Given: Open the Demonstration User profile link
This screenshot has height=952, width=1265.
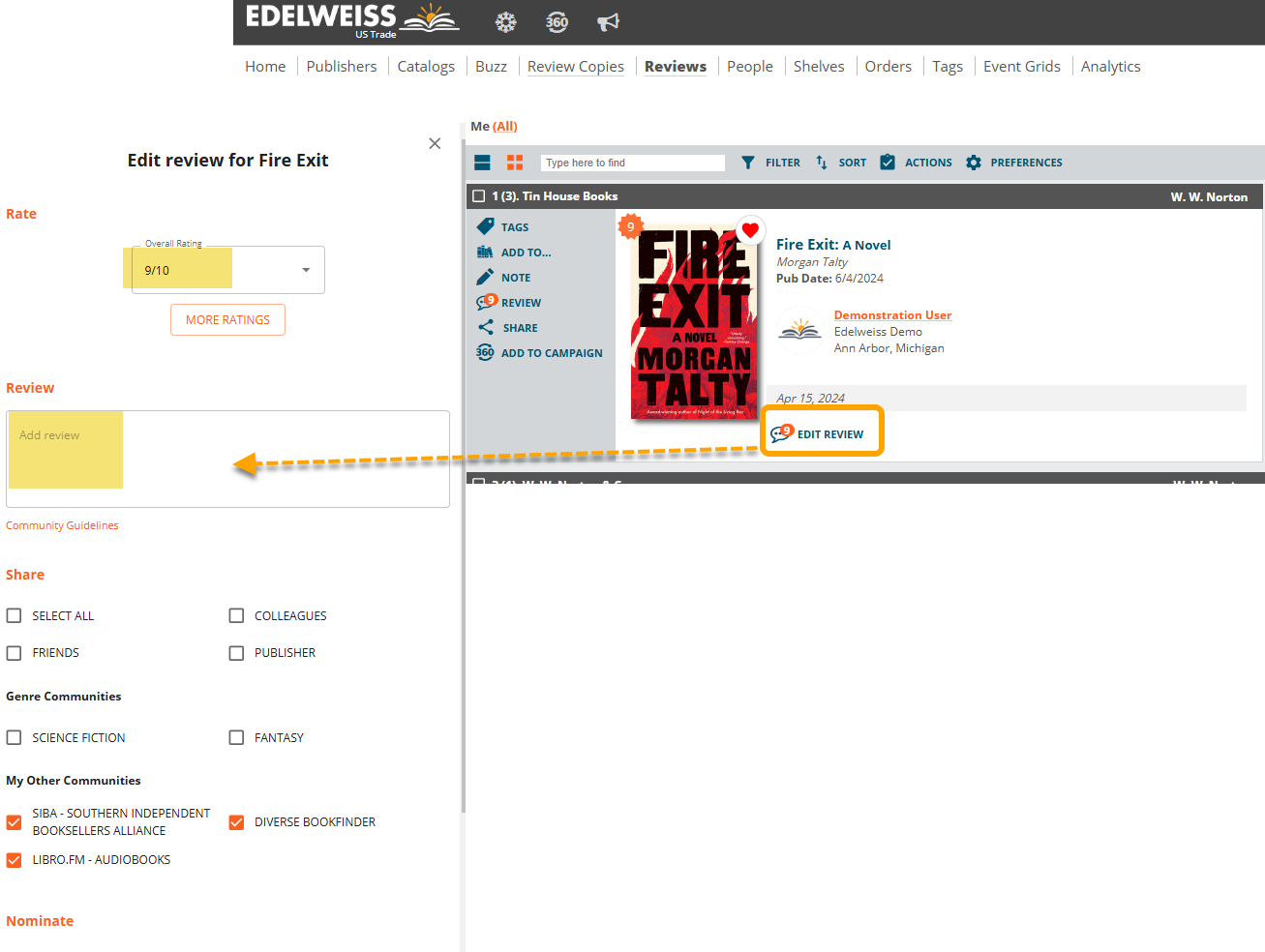Looking at the screenshot, I should point(892,314).
